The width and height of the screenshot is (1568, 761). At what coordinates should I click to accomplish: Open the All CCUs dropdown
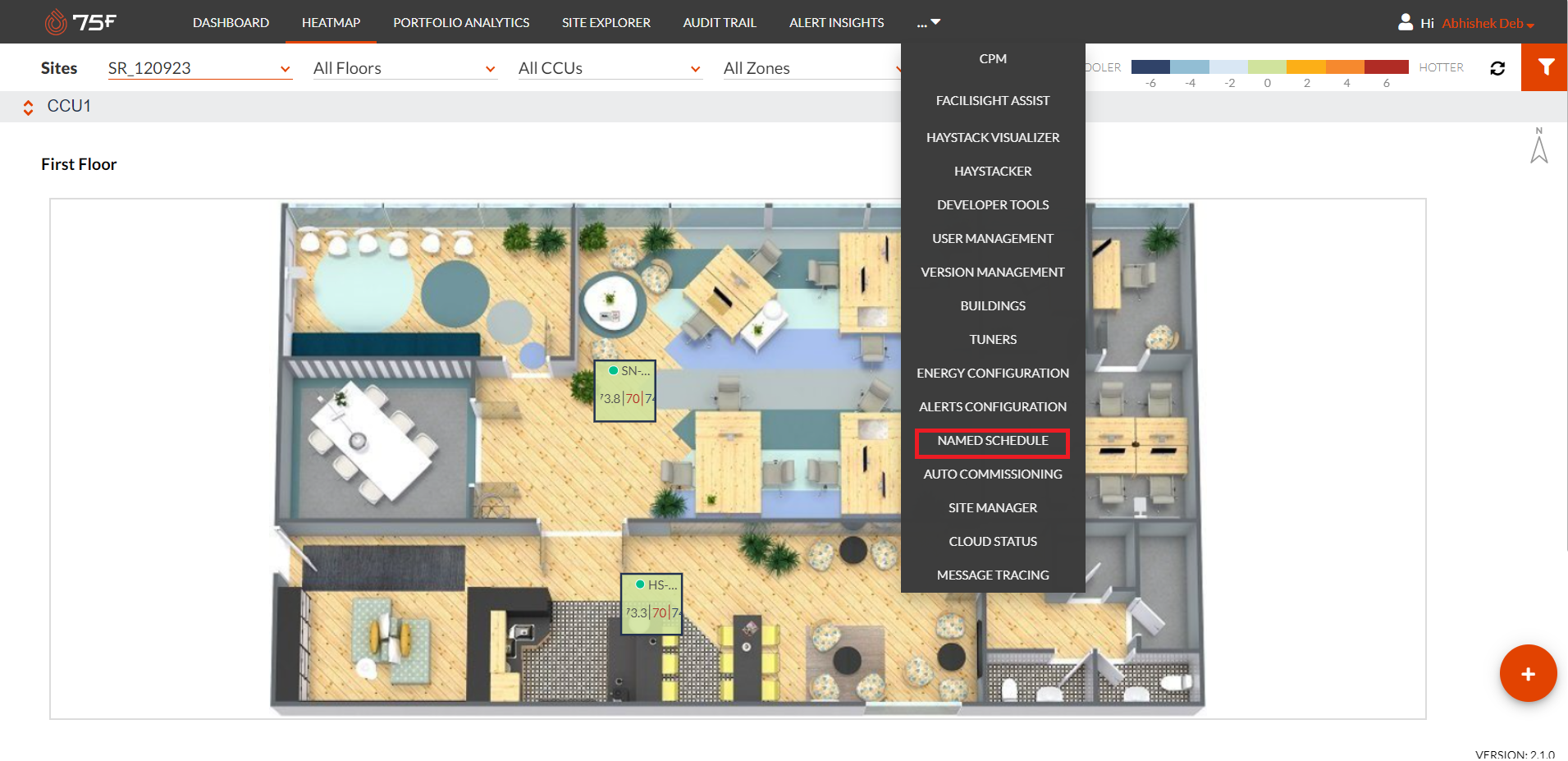[x=610, y=68]
